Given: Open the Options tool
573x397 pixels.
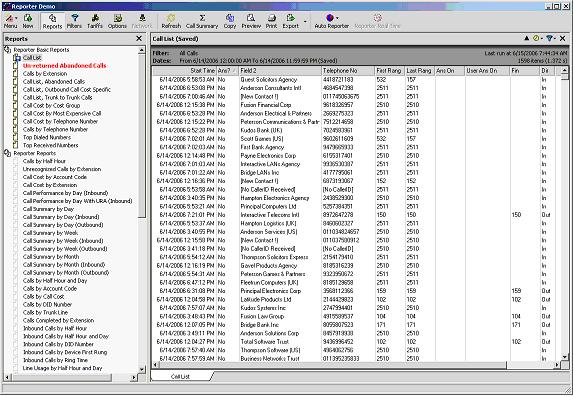Looking at the screenshot, I should point(117,21).
